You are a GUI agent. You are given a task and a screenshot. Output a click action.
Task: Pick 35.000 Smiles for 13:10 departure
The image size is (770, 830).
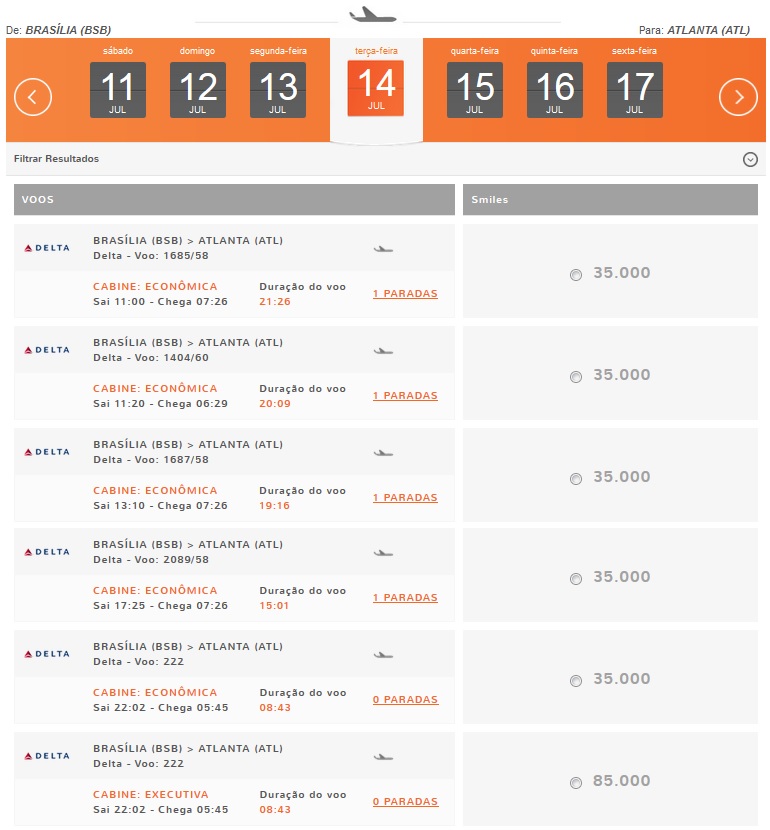tap(576, 479)
